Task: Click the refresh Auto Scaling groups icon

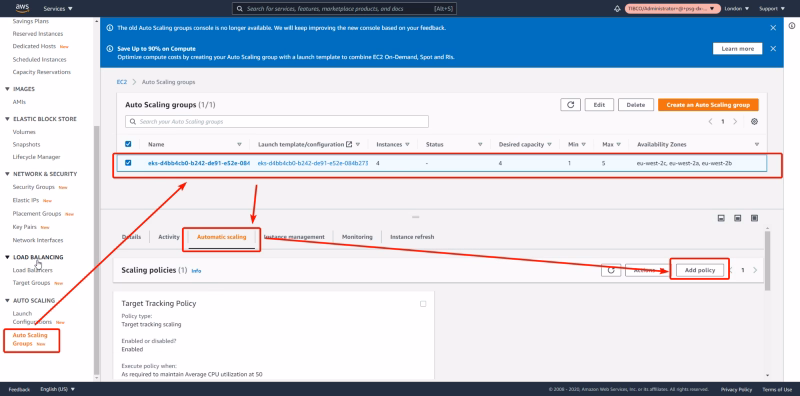Action: [570, 105]
